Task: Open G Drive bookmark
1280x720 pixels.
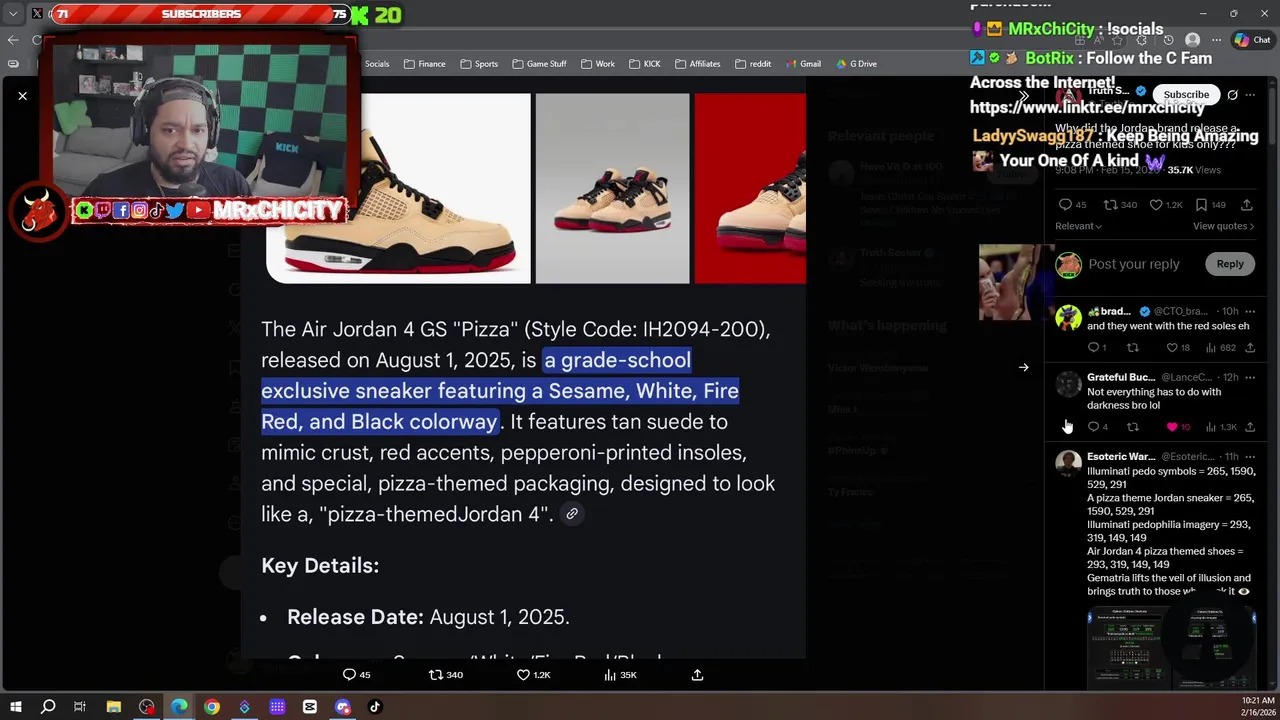Action: click(x=857, y=64)
